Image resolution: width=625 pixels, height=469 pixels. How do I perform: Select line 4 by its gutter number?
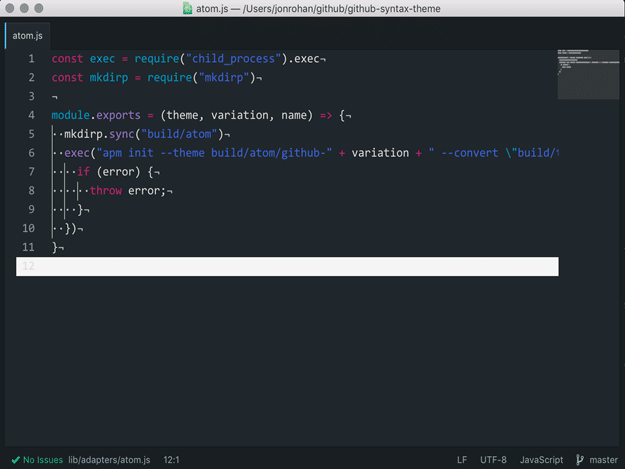[30, 115]
